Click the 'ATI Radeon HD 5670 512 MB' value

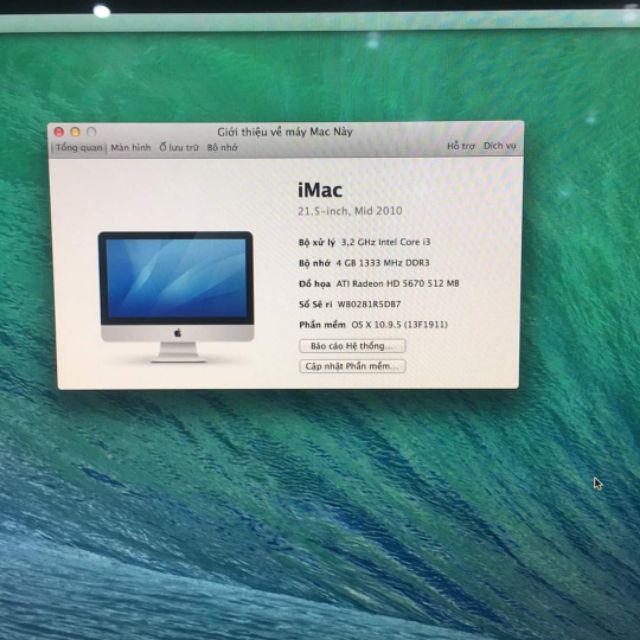point(398,283)
